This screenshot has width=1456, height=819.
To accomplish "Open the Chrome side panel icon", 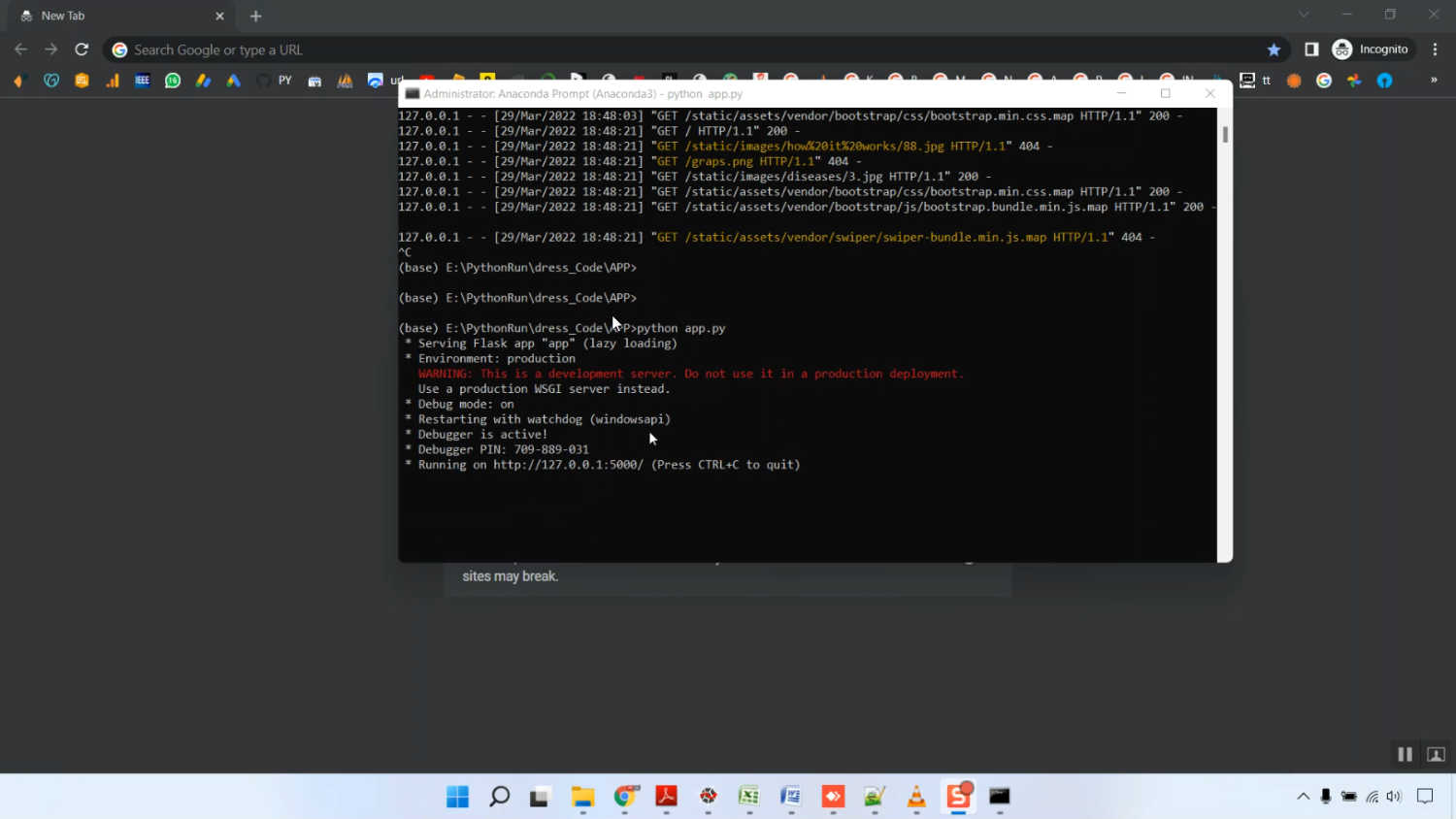I will [1311, 49].
